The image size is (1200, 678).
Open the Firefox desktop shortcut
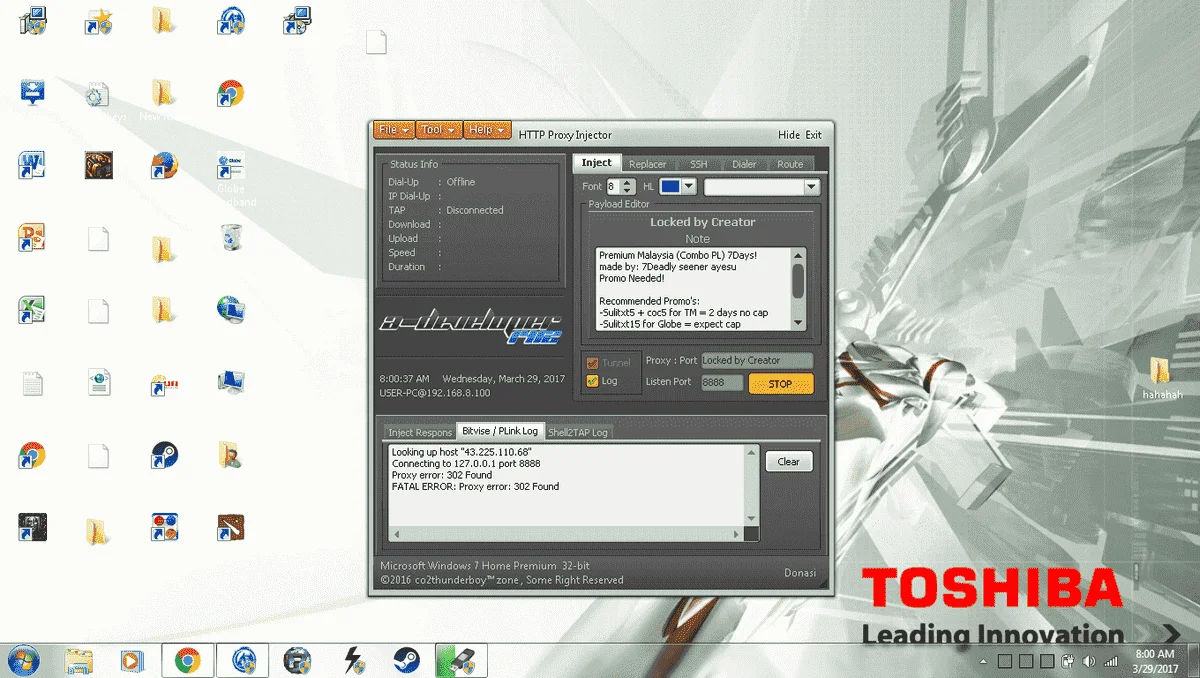coord(164,165)
